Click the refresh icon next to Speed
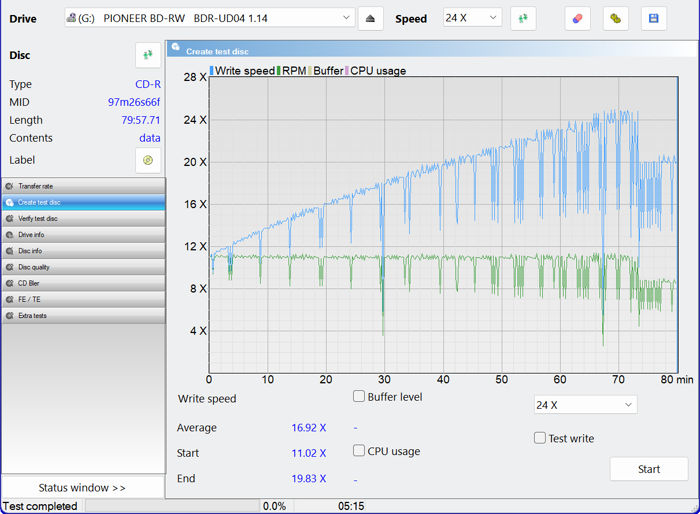Viewport: 700px width, 514px height. [x=523, y=18]
